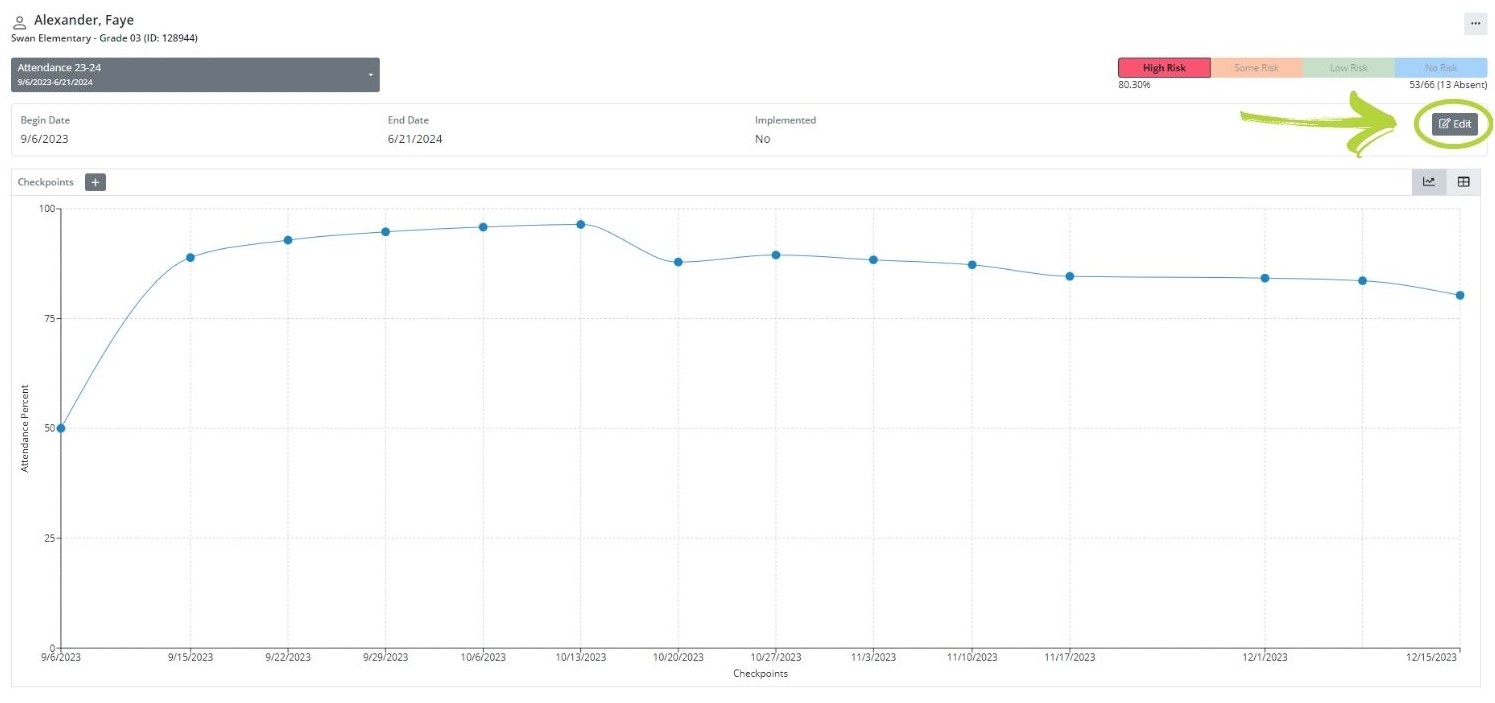Click the Begin Date value 9/6/2023
The image size is (1495, 703).
pyautogui.click(x=45, y=139)
